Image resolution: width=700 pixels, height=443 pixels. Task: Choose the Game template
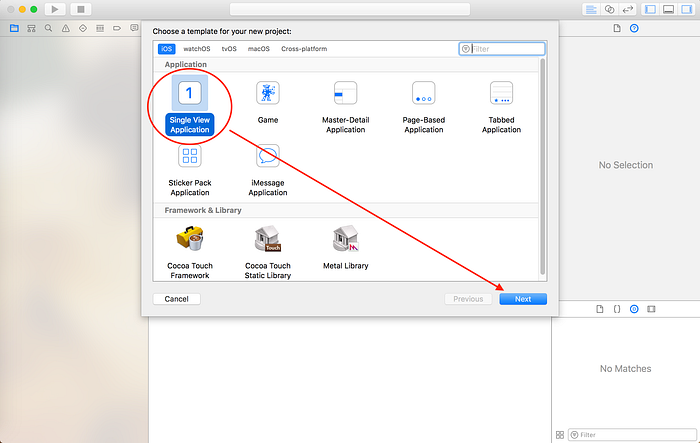pos(268,102)
